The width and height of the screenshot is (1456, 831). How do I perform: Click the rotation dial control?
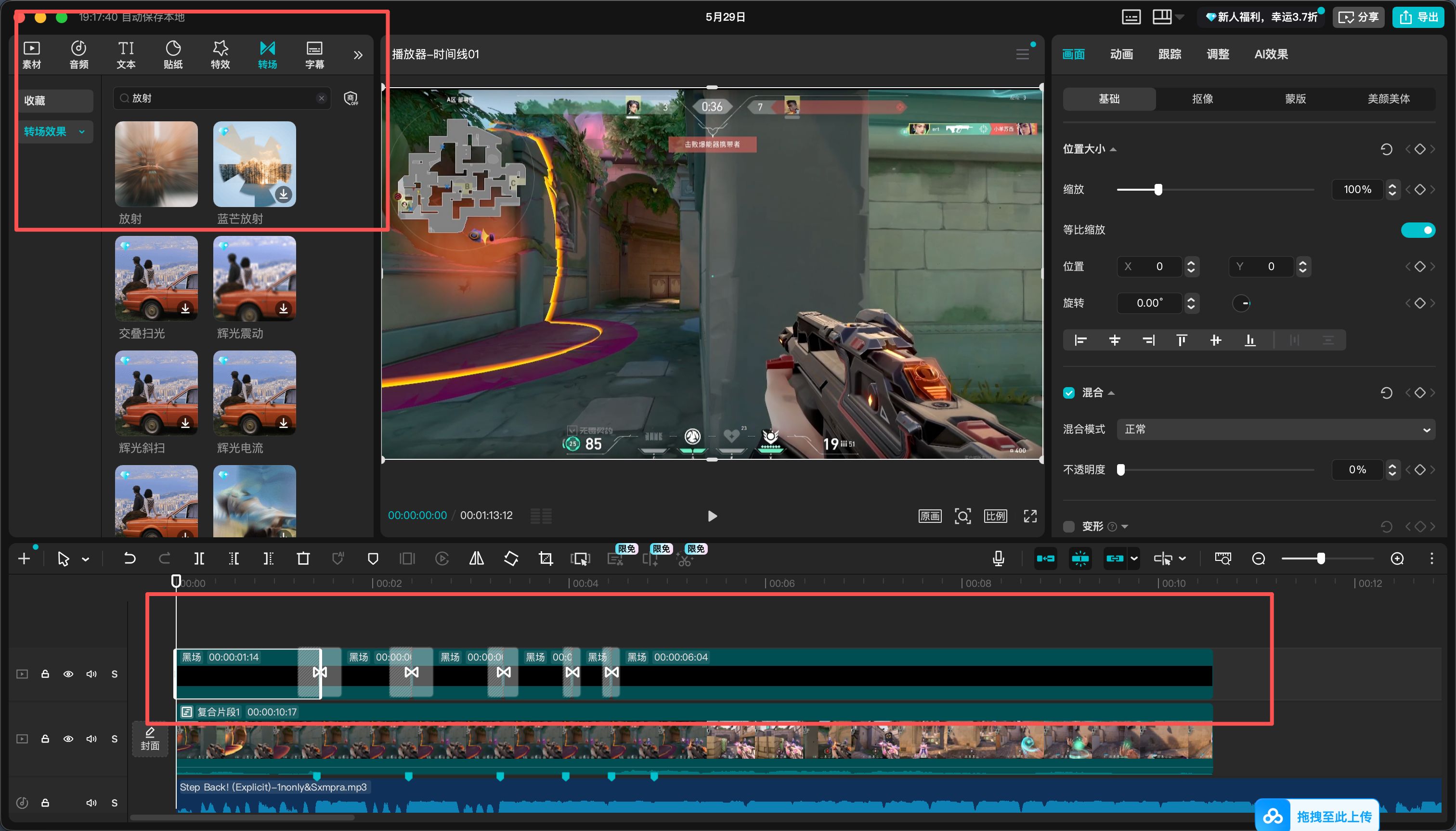click(x=1242, y=303)
